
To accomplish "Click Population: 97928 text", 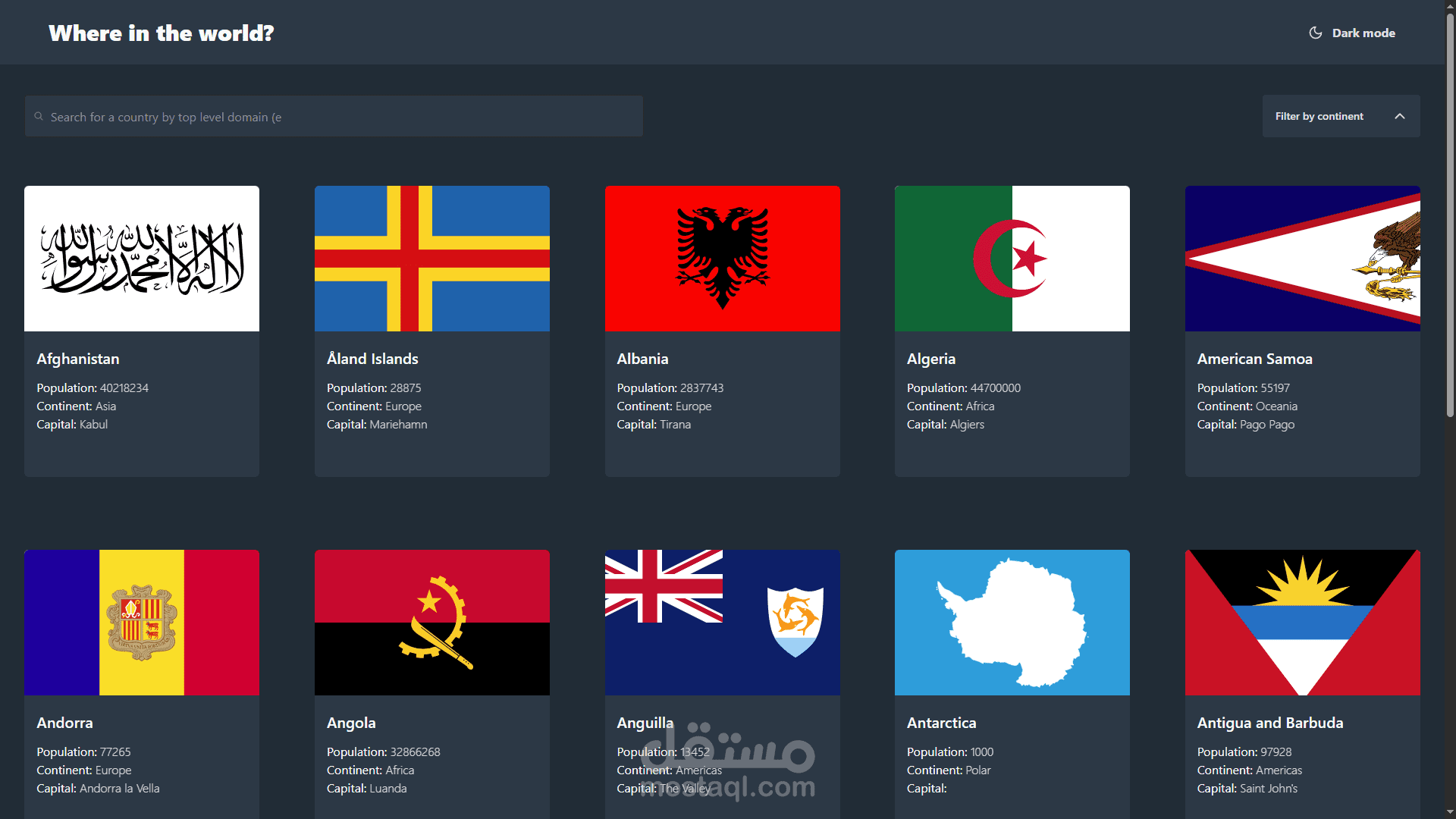I will click(1244, 752).
